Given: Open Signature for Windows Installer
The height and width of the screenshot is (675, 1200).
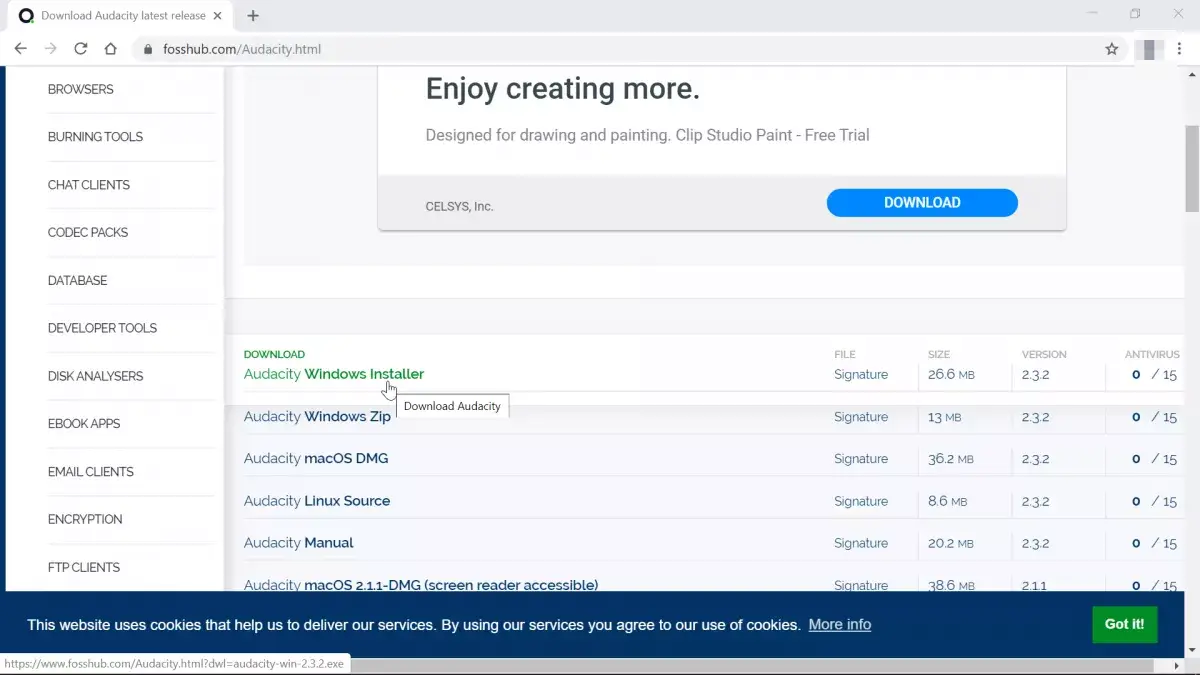Looking at the screenshot, I should point(861,374).
